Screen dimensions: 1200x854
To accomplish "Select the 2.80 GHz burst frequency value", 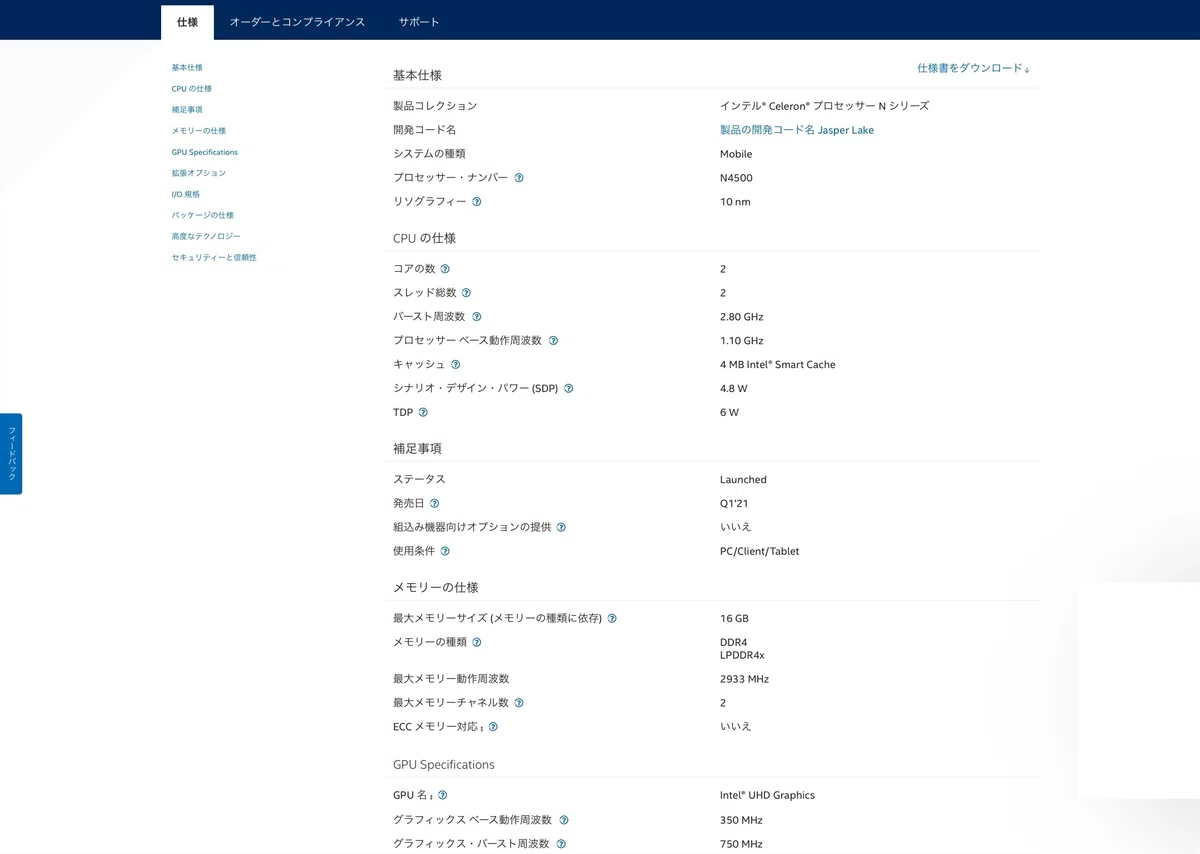I will (x=742, y=317).
